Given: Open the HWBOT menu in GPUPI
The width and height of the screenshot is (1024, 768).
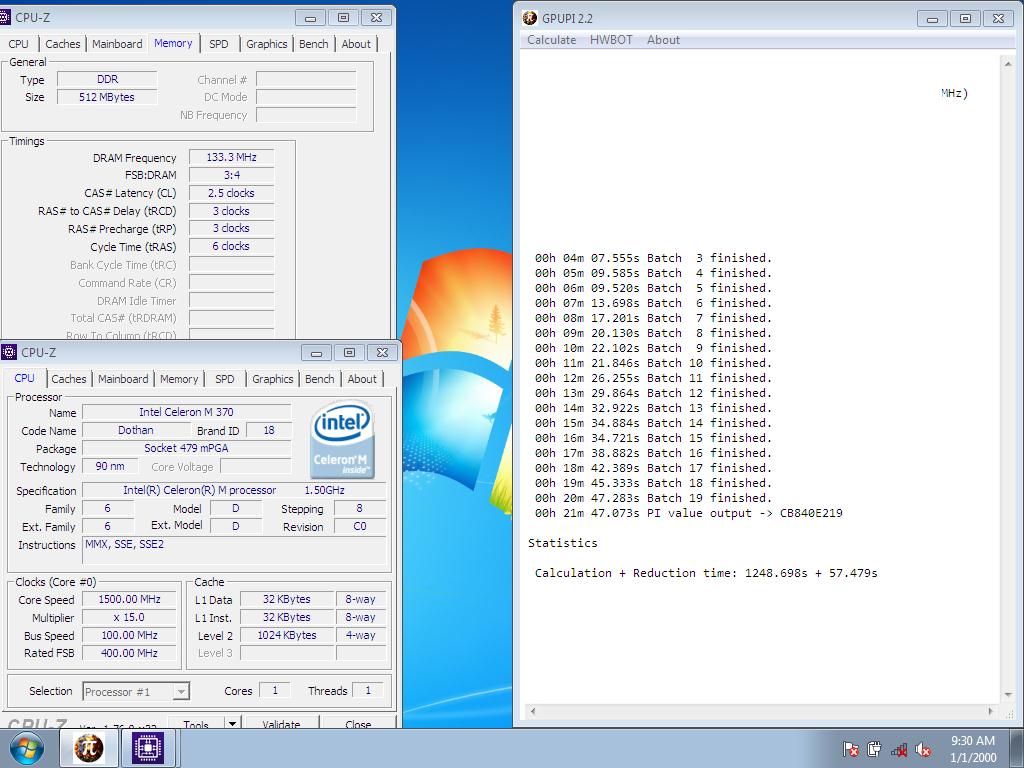Looking at the screenshot, I should tap(611, 40).
